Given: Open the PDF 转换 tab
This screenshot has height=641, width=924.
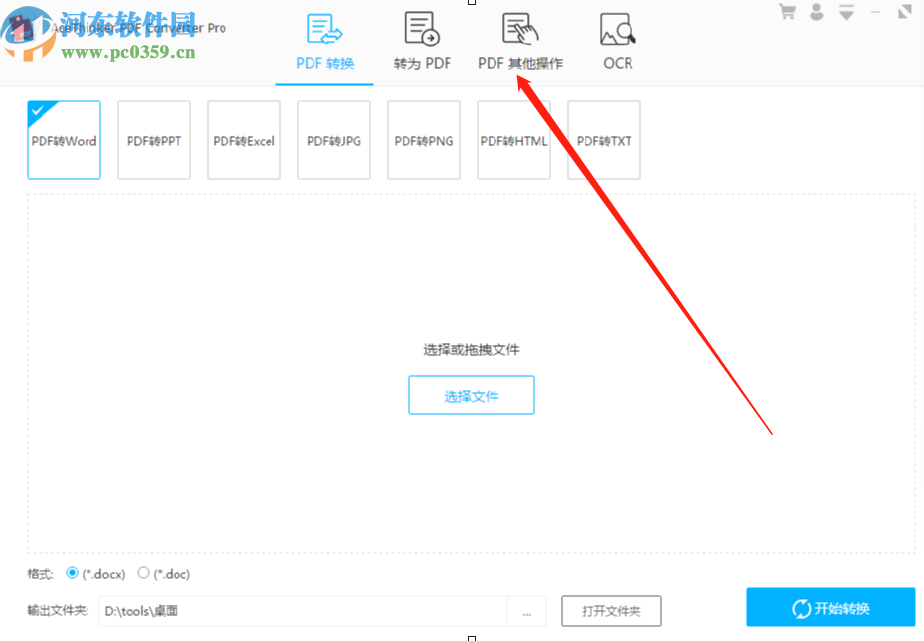Looking at the screenshot, I should pyautogui.click(x=325, y=43).
